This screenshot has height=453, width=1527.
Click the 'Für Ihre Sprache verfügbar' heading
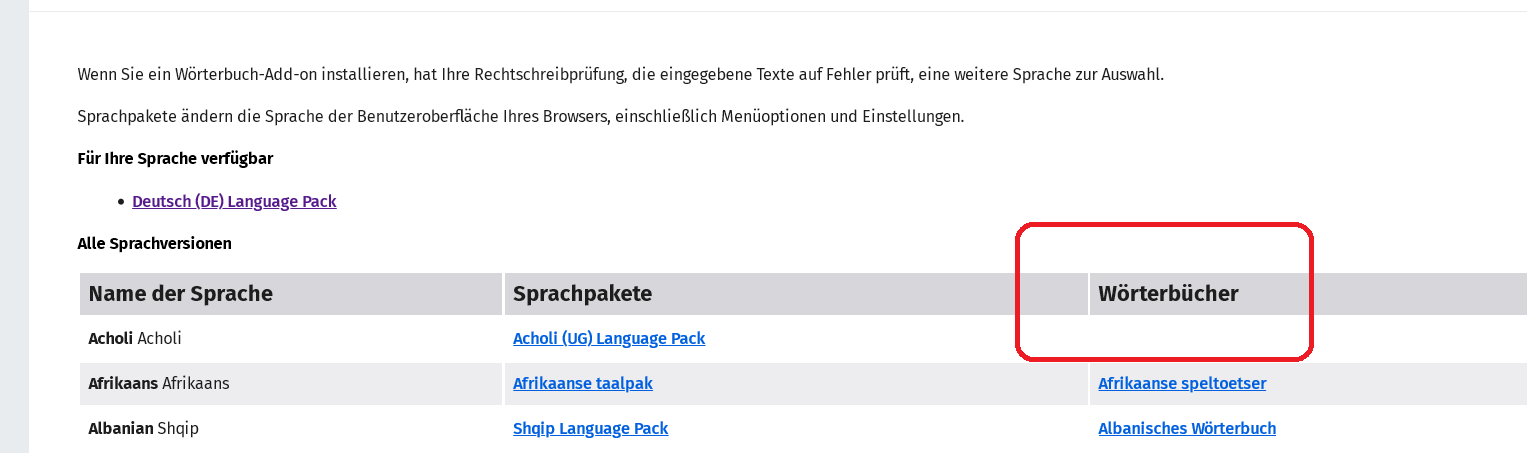tap(175, 158)
